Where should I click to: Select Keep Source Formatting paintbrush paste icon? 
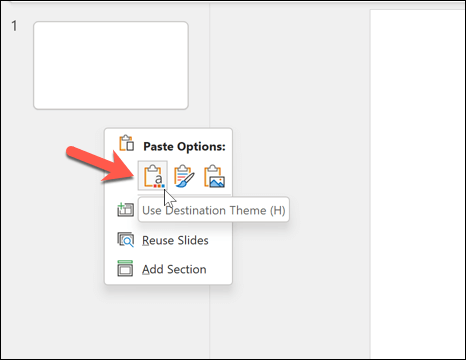(x=184, y=176)
